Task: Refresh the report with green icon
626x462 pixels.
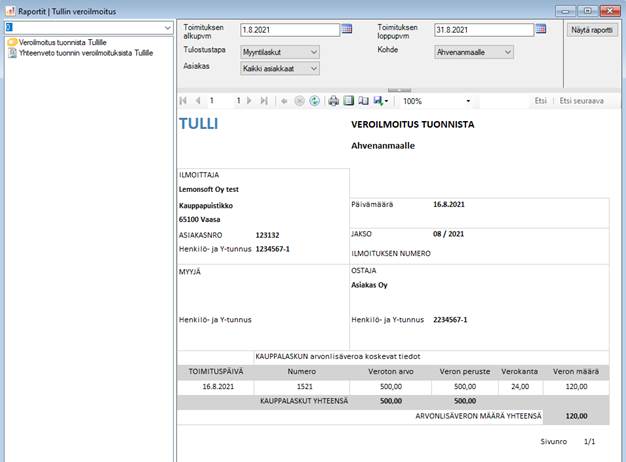Action: click(x=315, y=101)
